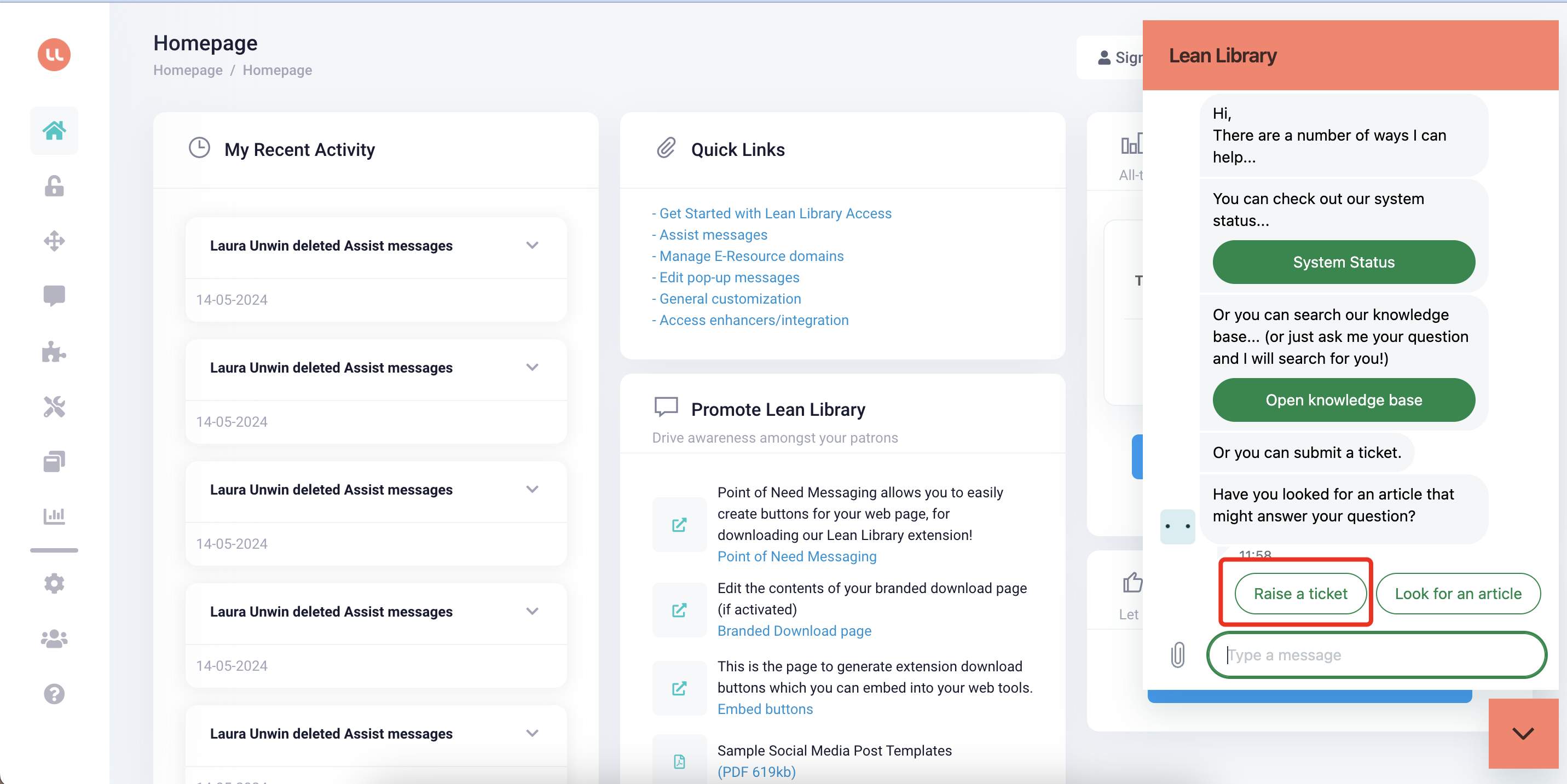
Task: Click the first Homepage breadcrumb
Action: [x=188, y=70]
